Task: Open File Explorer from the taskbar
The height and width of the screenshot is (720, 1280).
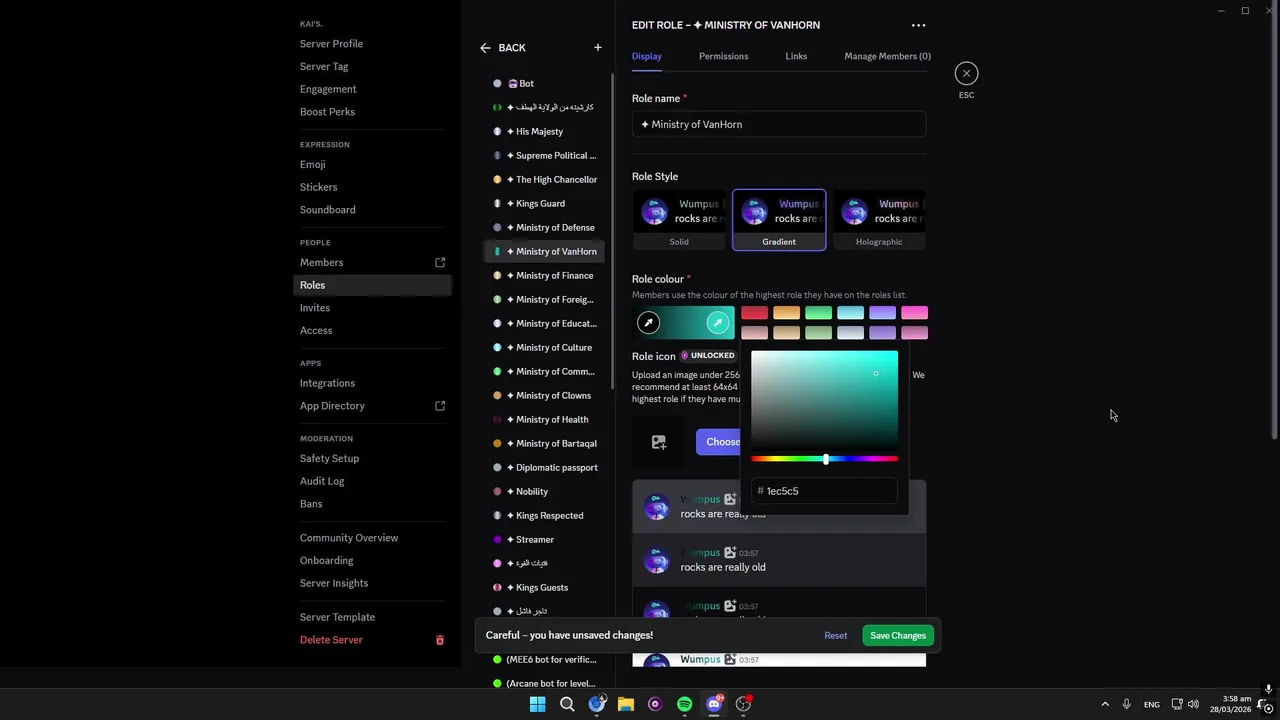Action: [x=626, y=704]
